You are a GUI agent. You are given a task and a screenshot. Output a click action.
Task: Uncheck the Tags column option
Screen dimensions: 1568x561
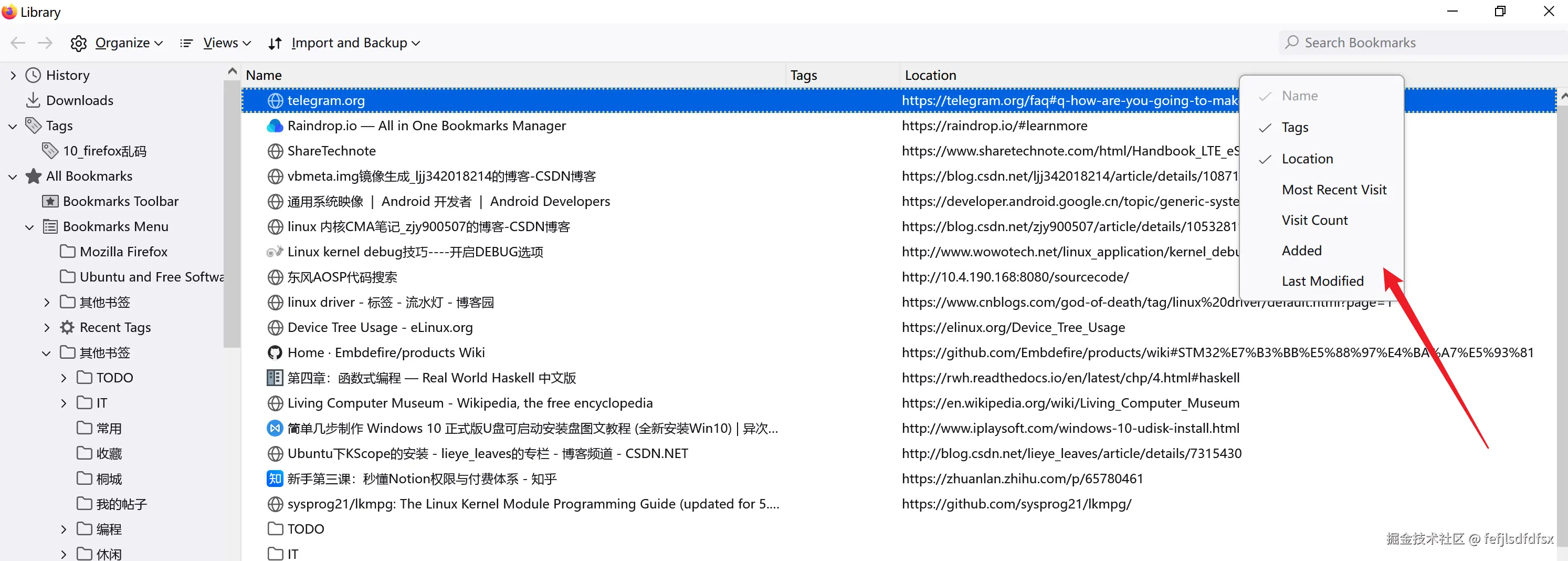[x=1294, y=127]
